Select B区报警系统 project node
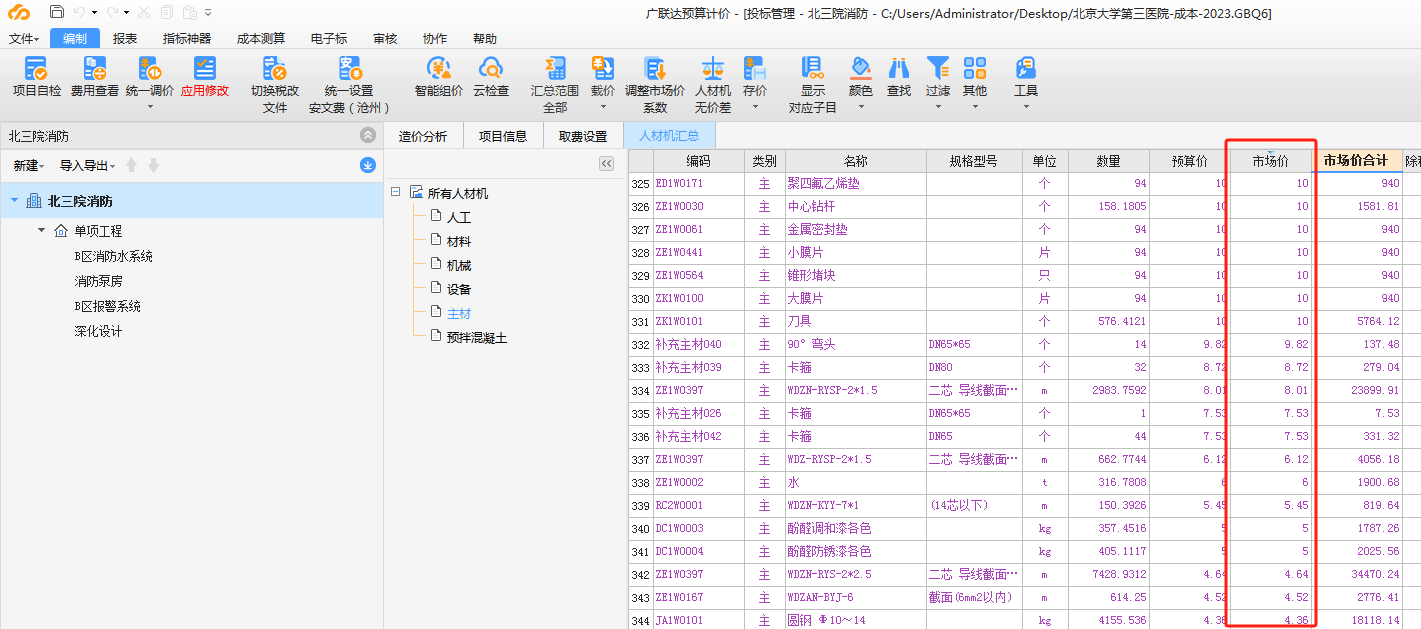Image resolution: width=1421 pixels, height=629 pixels. (x=107, y=306)
